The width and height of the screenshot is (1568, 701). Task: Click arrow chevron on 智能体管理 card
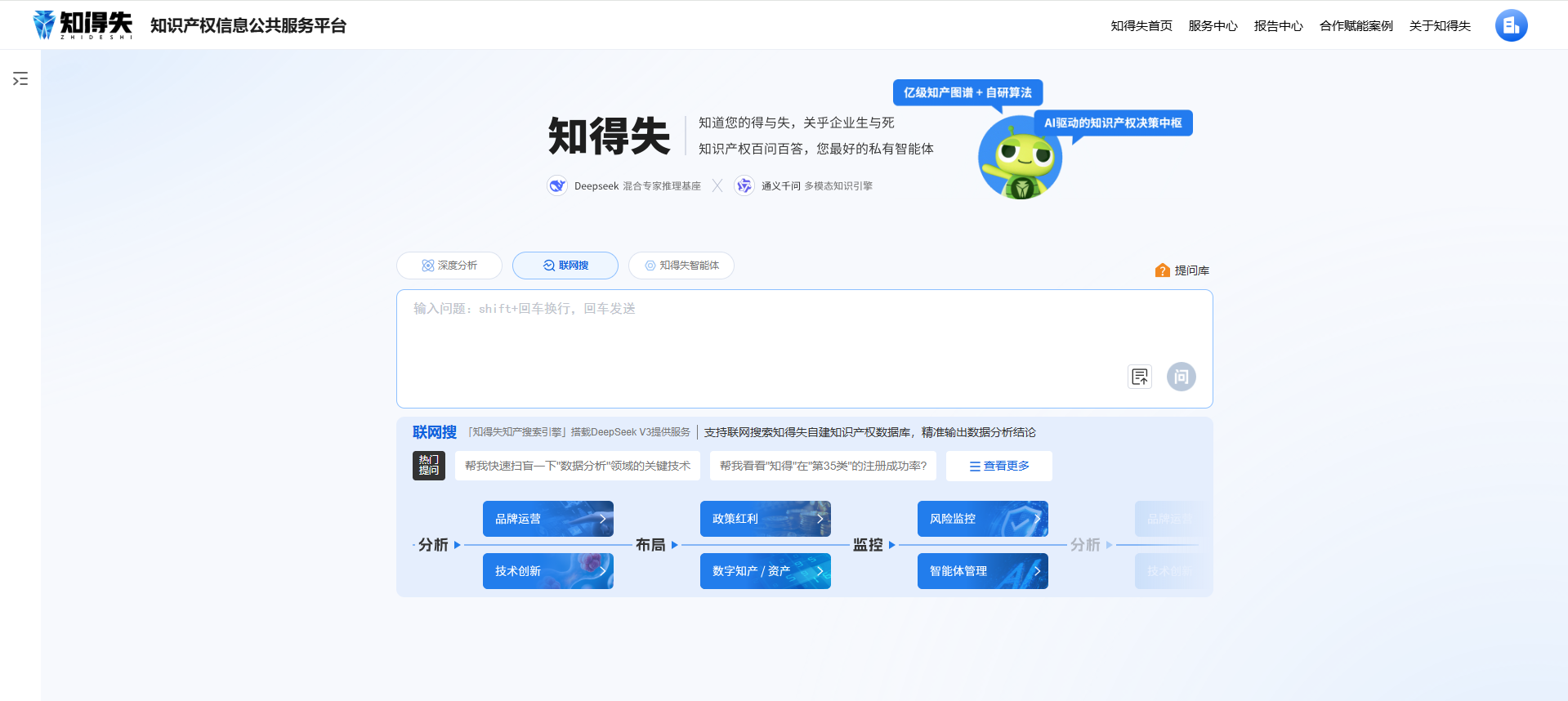click(x=1037, y=571)
